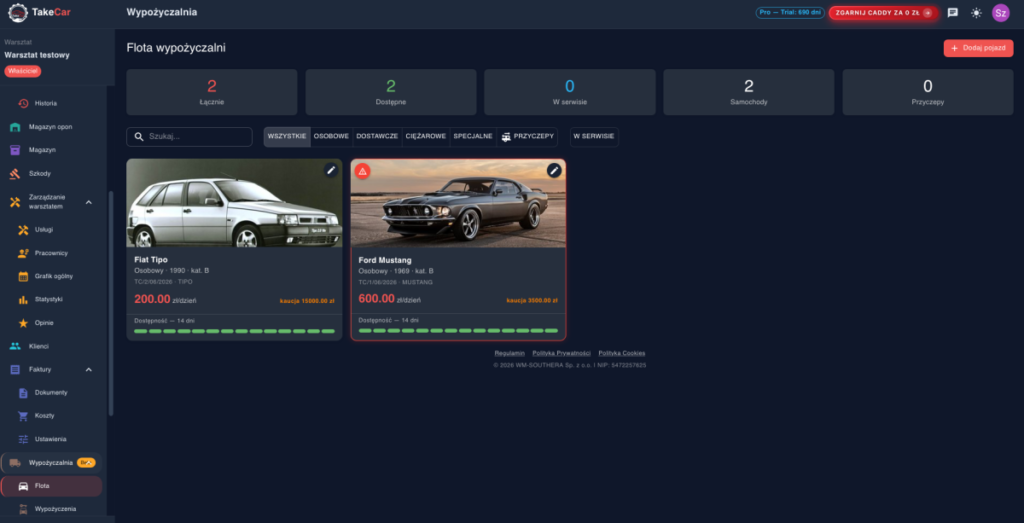
Task: Select OSOBOWE filter tab
Action: pos(331,136)
